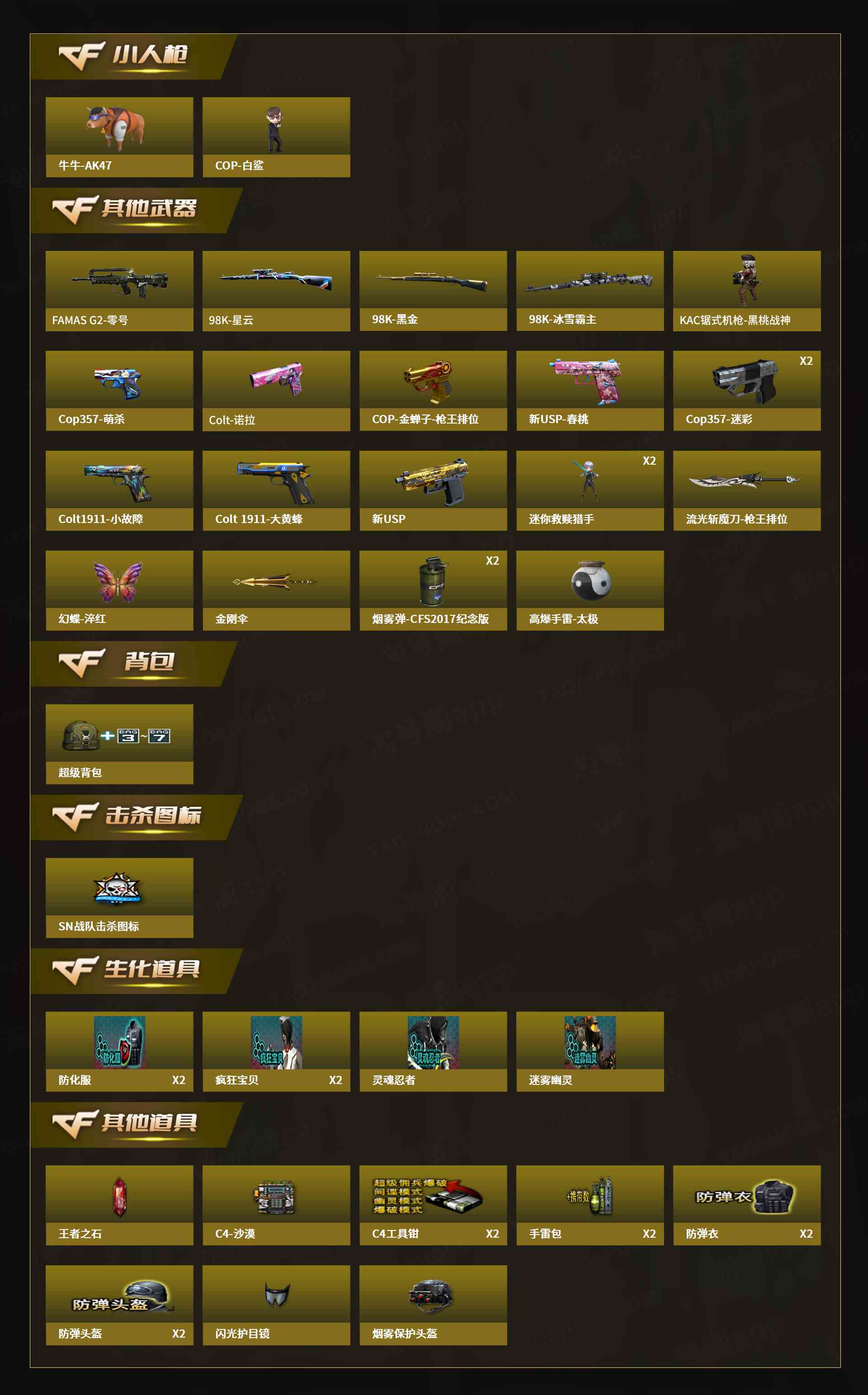
Task: Click the 流光斩魔刀-枪王排位 label
Action: [736, 519]
